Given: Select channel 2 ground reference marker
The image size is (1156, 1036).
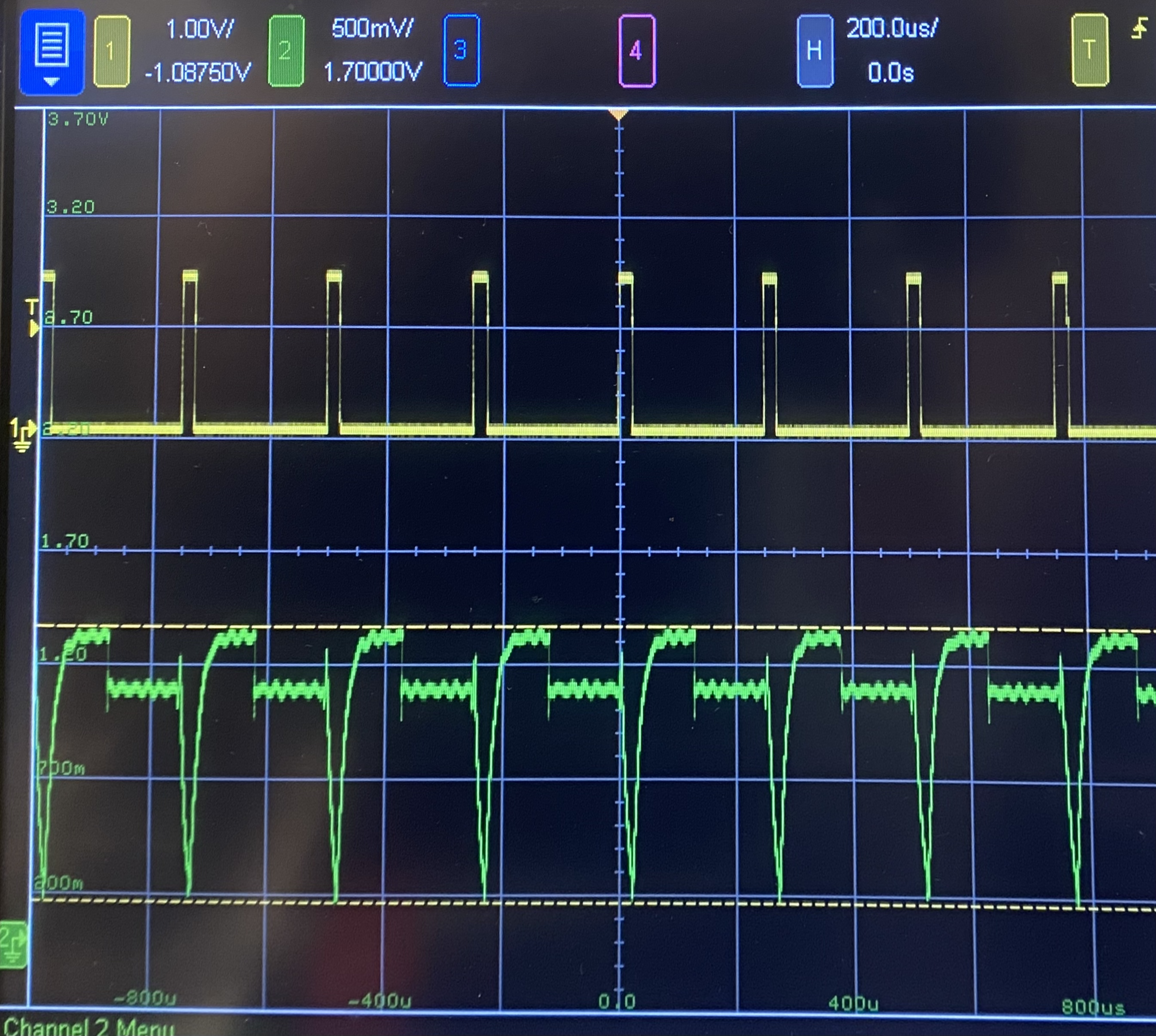Looking at the screenshot, I should click(x=13, y=944).
